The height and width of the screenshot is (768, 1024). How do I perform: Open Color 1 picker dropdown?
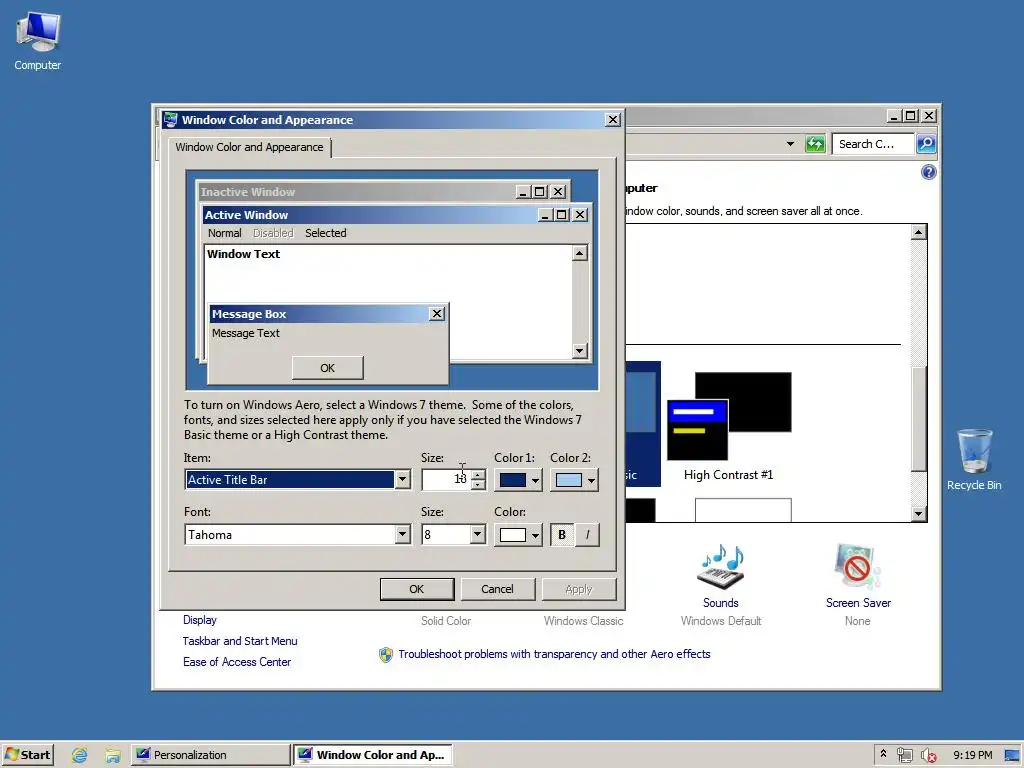click(x=519, y=480)
